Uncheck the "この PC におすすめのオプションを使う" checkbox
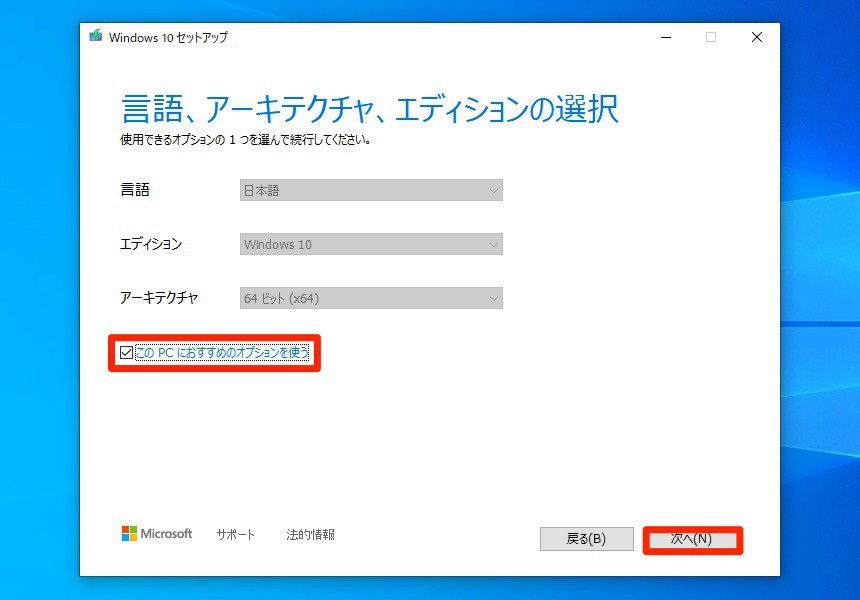Screen dimensions: 860x600 [x=126, y=352]
